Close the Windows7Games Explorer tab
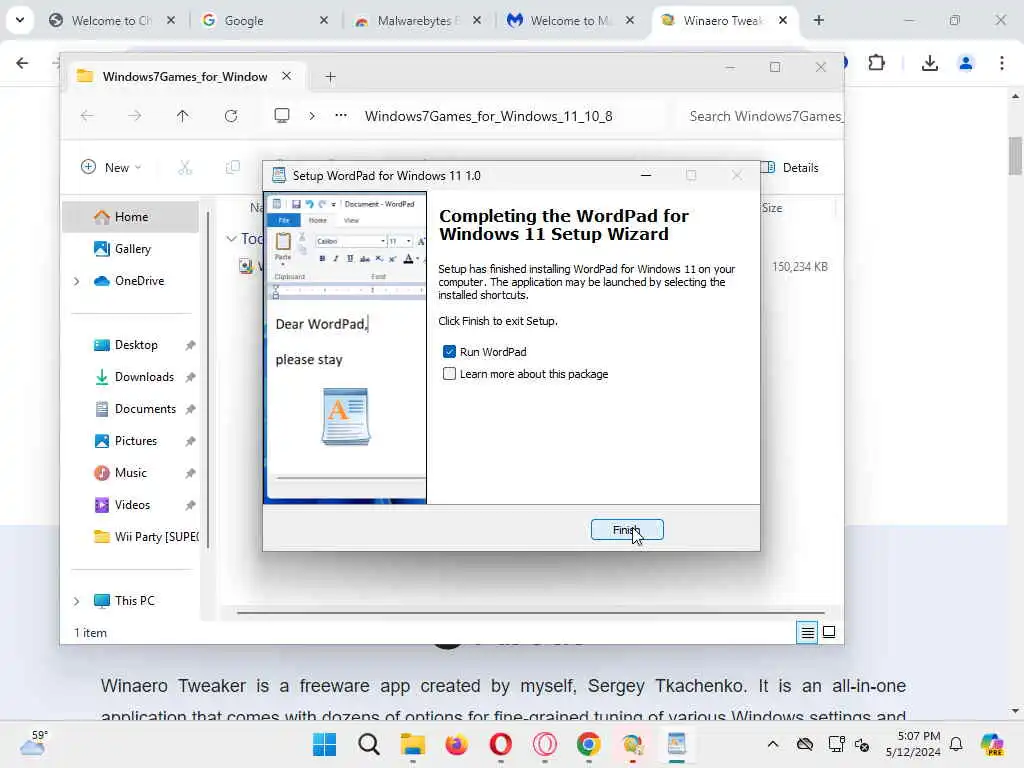 tap(286, 76)
